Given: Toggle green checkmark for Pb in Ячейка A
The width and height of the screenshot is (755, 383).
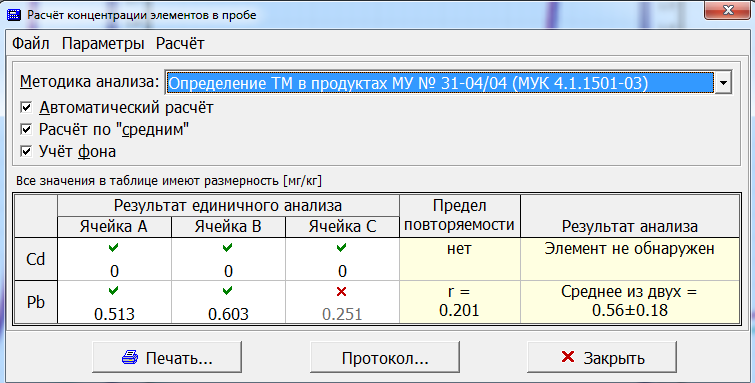Looking at the screenshot, I should tap(114, 291).
